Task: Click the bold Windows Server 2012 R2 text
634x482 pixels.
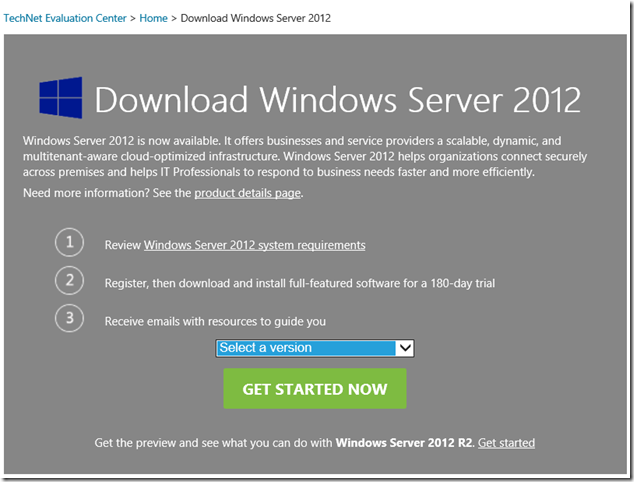Action: click(x=404, y=443)
